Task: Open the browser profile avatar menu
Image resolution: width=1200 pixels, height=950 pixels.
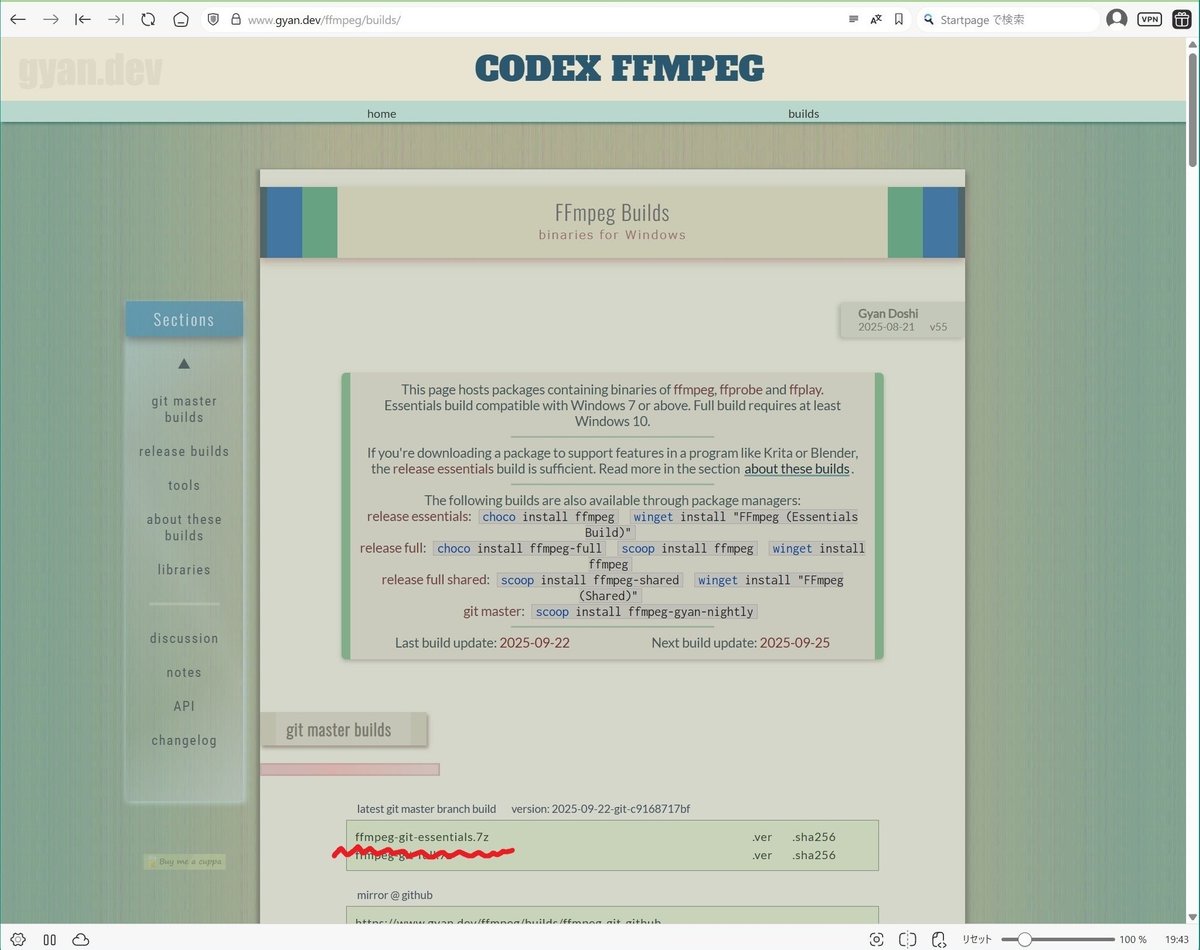Action: (1117, 18)
